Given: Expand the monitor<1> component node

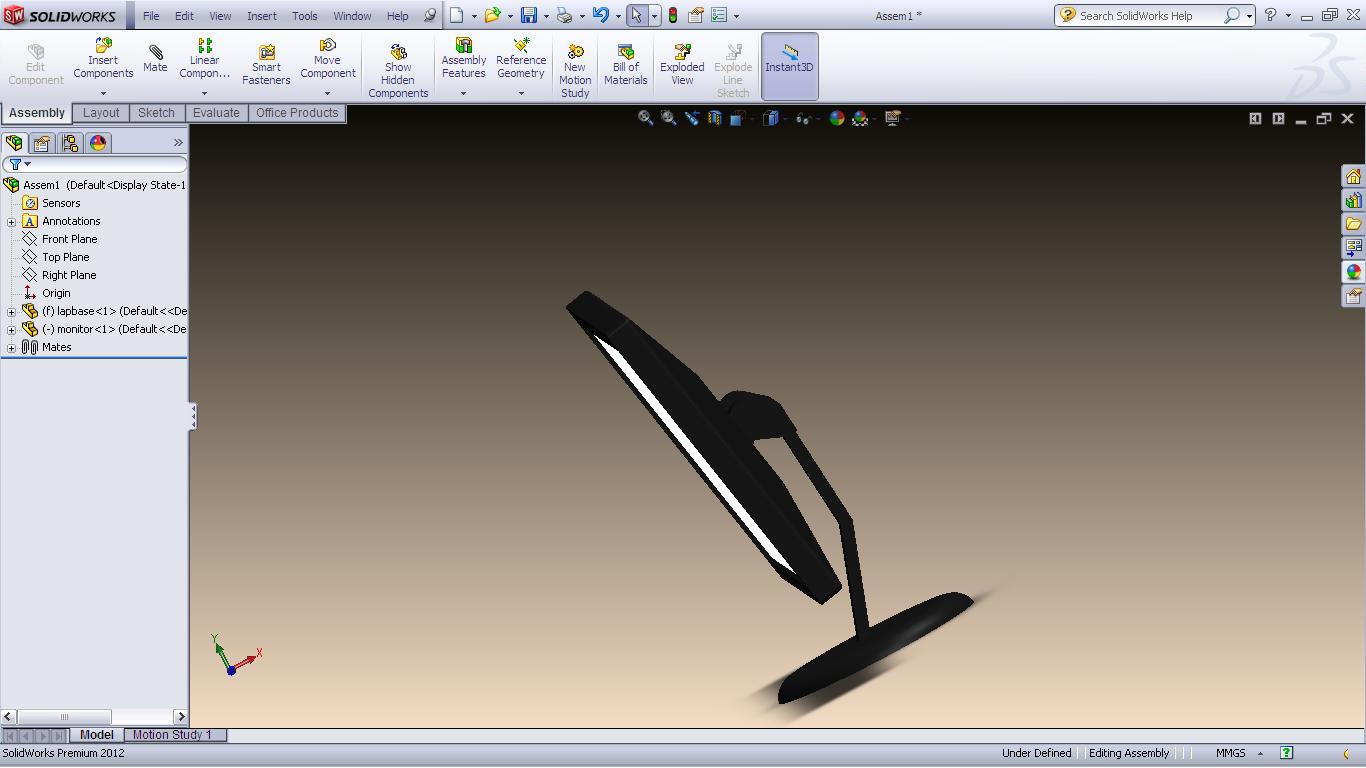Looking at the screenshot, I should 11,330.
